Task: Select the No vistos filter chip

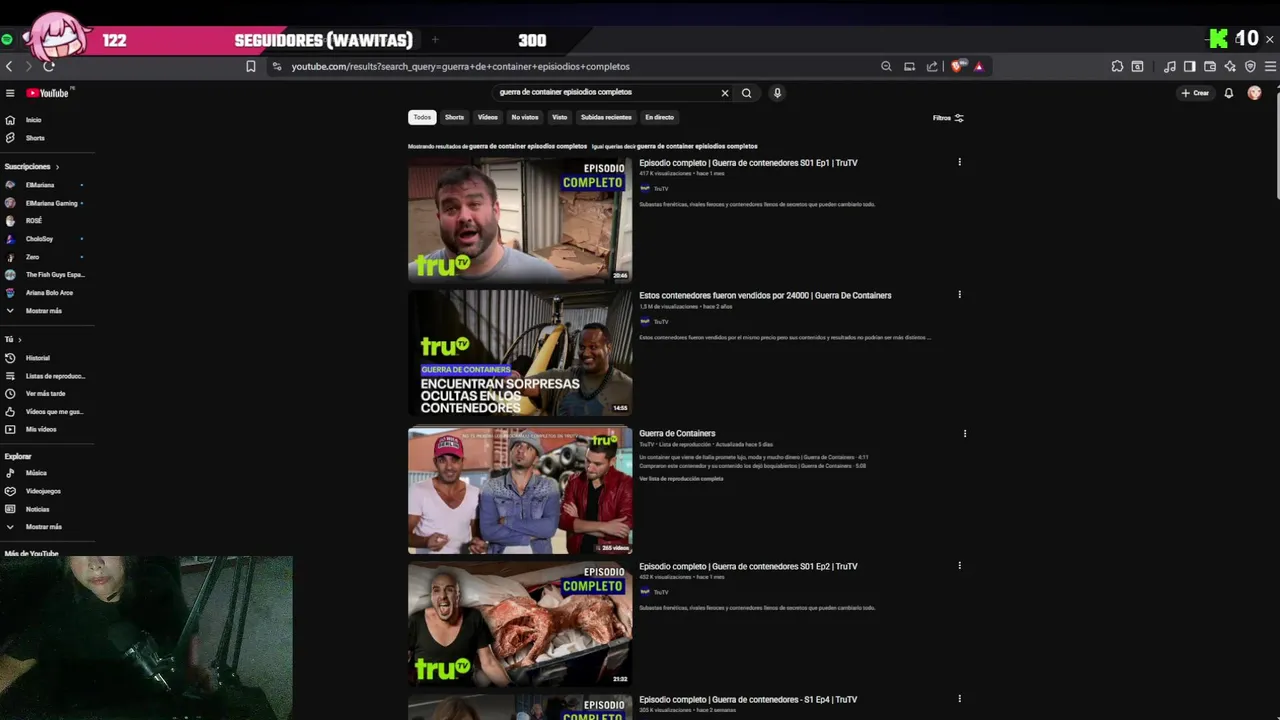Action: [525, 117]
